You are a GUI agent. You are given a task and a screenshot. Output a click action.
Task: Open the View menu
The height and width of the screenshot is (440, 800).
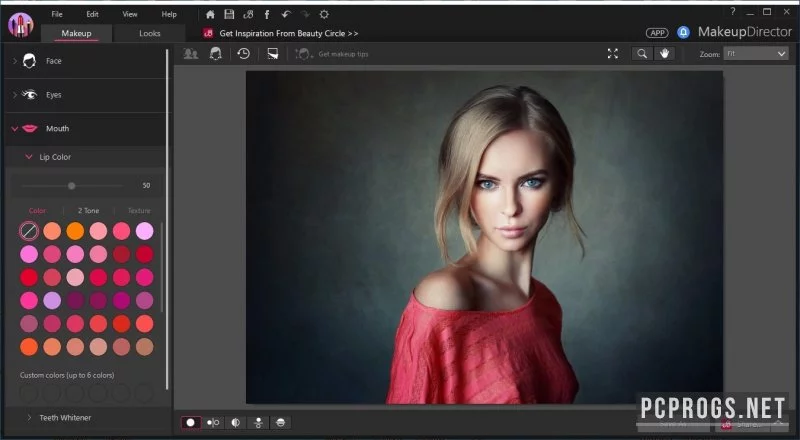pos(130,14)
